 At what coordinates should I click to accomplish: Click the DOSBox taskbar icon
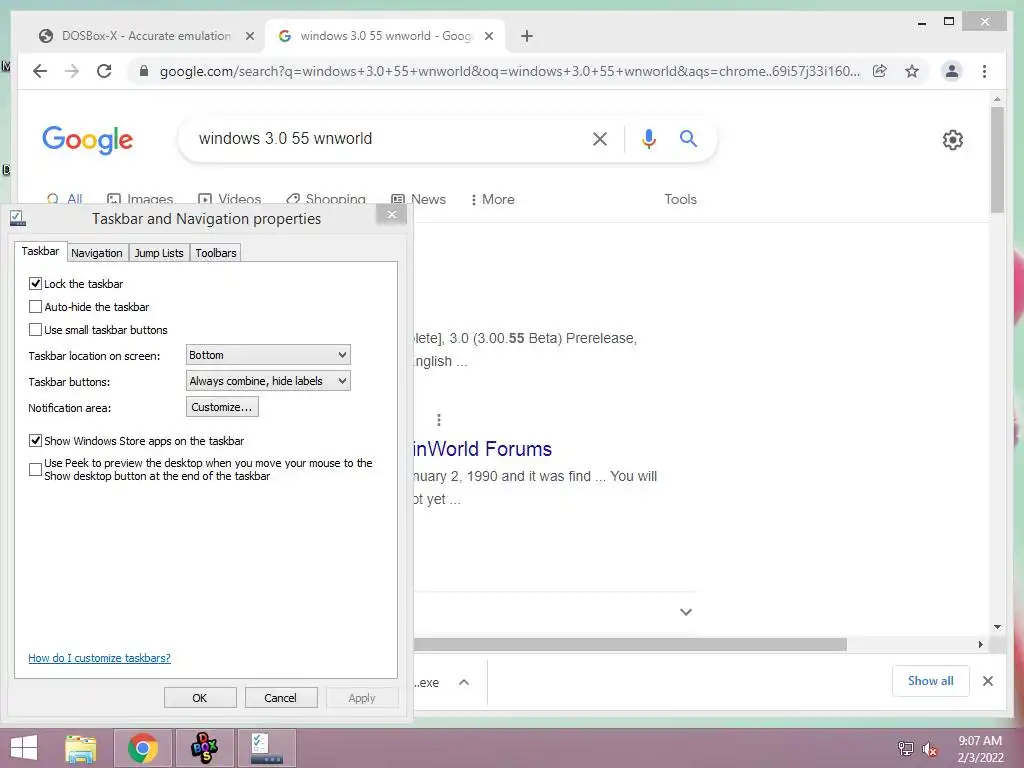(204, 748)
